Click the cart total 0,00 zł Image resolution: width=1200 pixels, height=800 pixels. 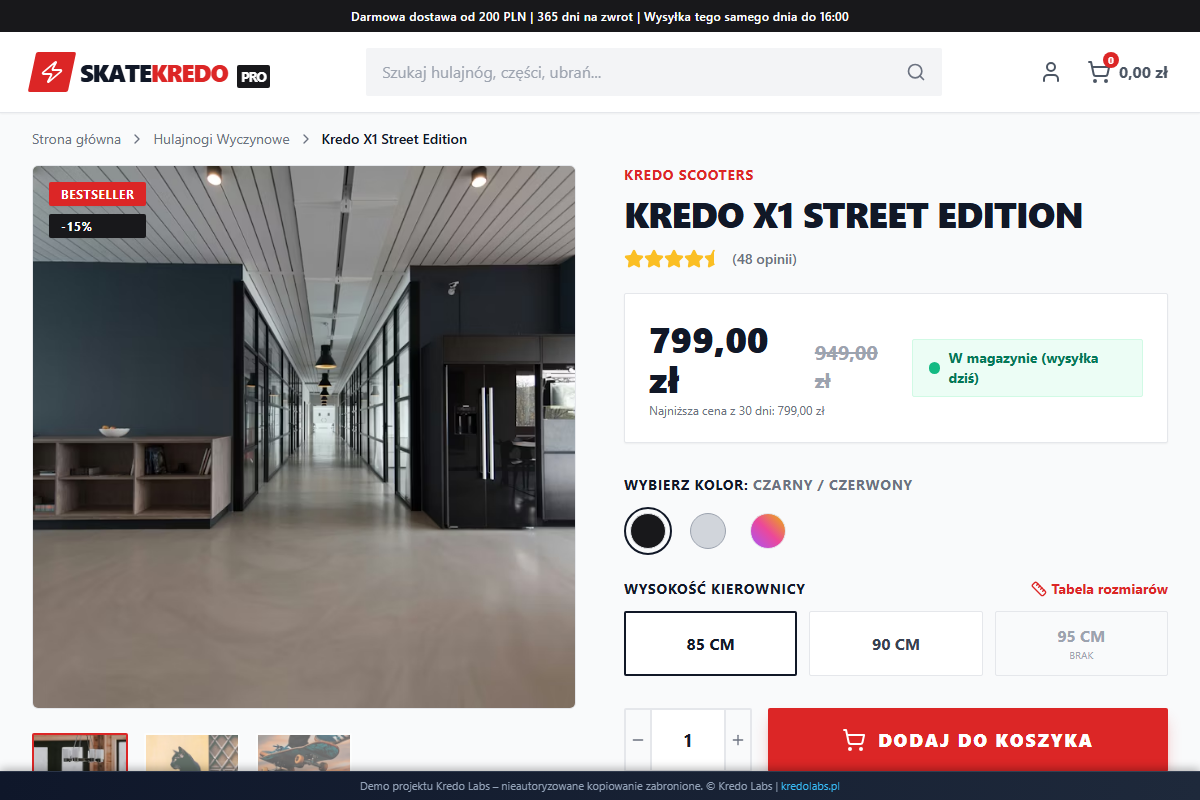tap(1143, 72)
